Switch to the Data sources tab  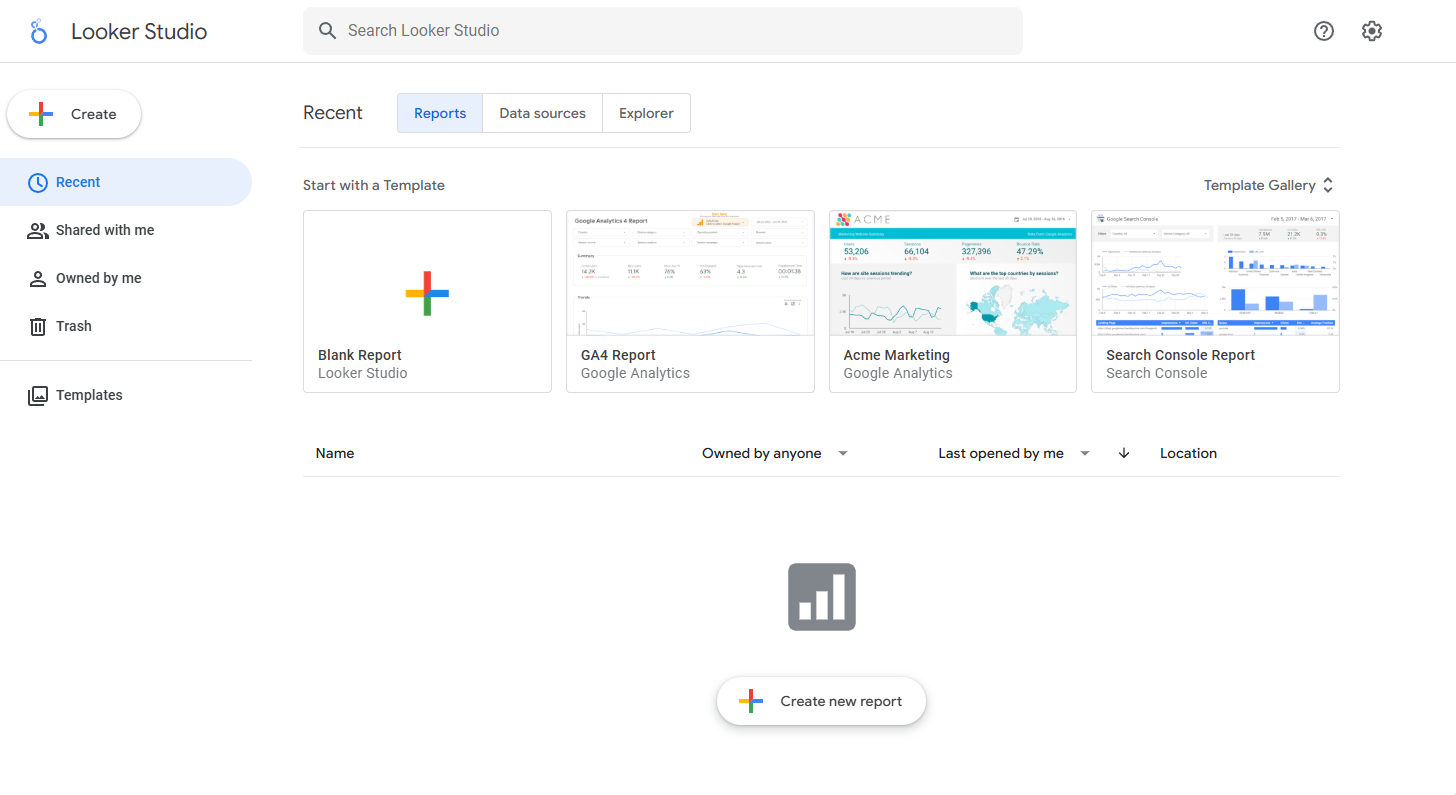(542, 113)
